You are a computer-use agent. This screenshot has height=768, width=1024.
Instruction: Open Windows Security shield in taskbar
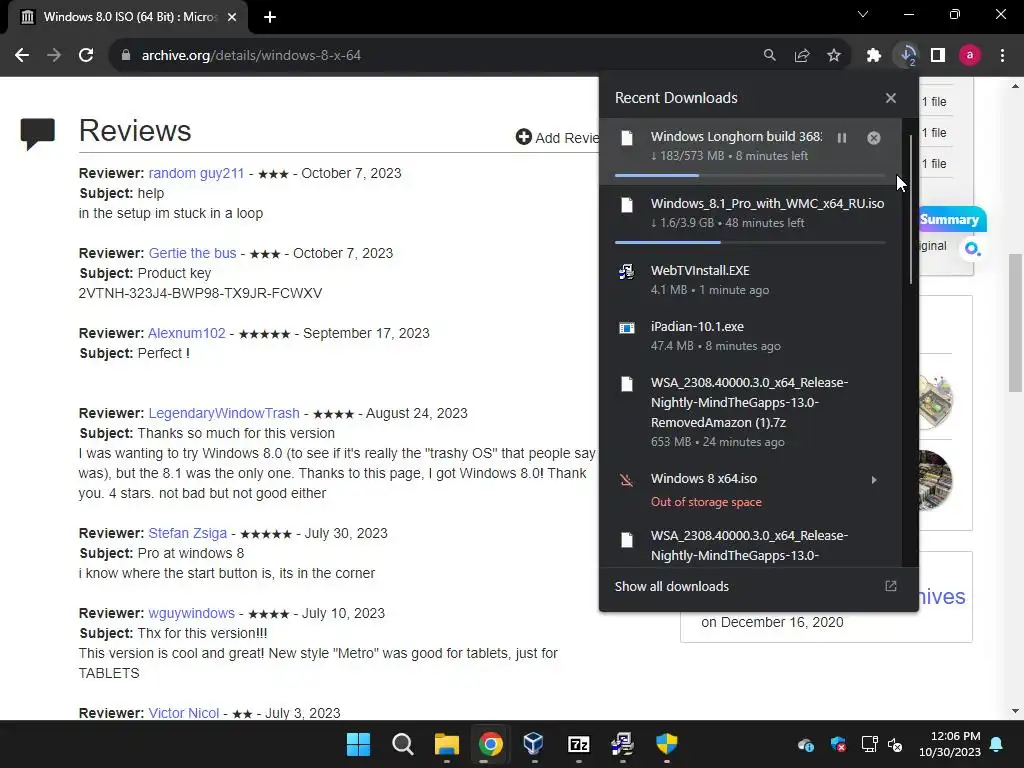click(x=667, y=744)
